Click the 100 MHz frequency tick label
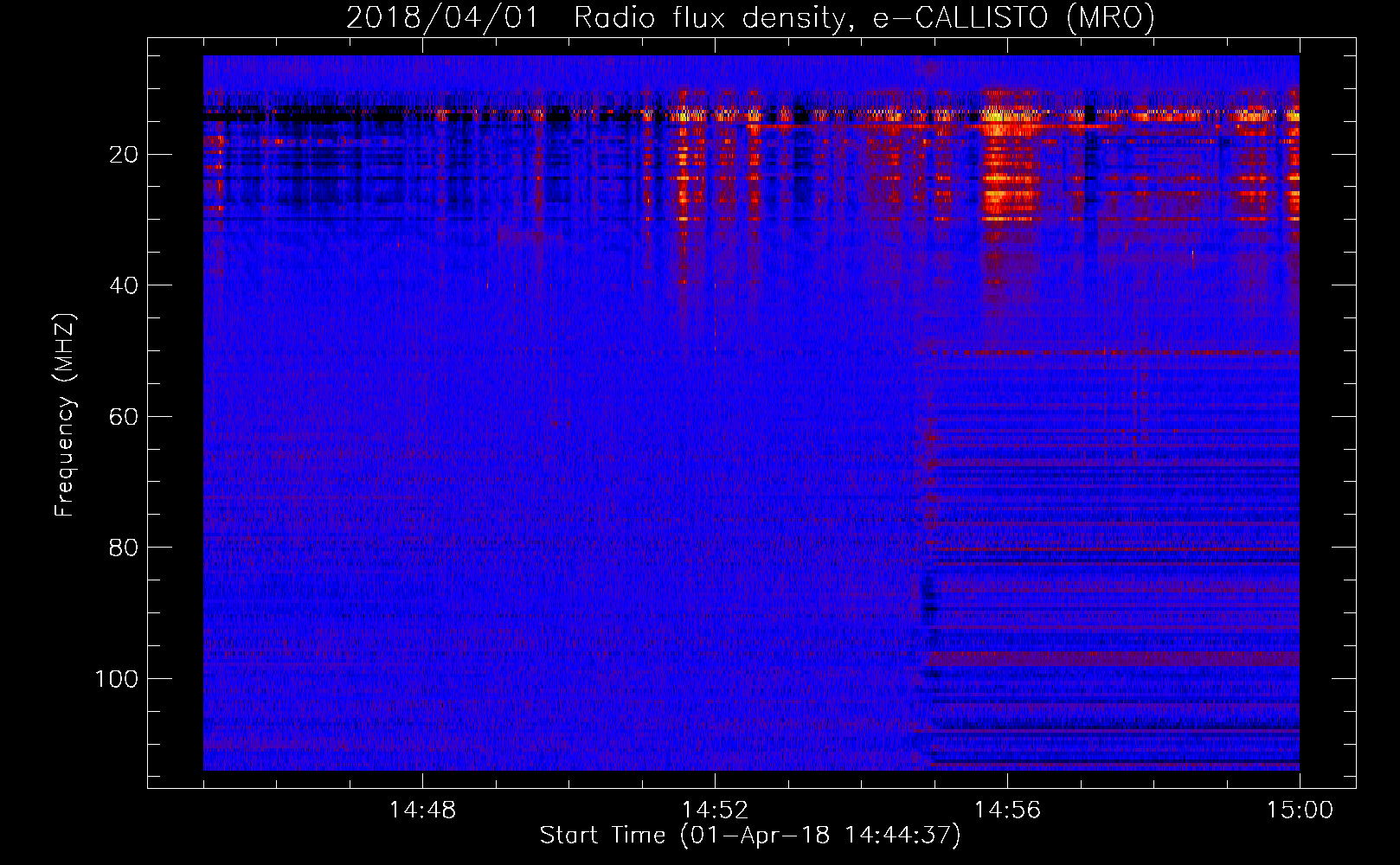Viewport: 1400px width, 865px height. pyautogui.click(x=118, y=679)
